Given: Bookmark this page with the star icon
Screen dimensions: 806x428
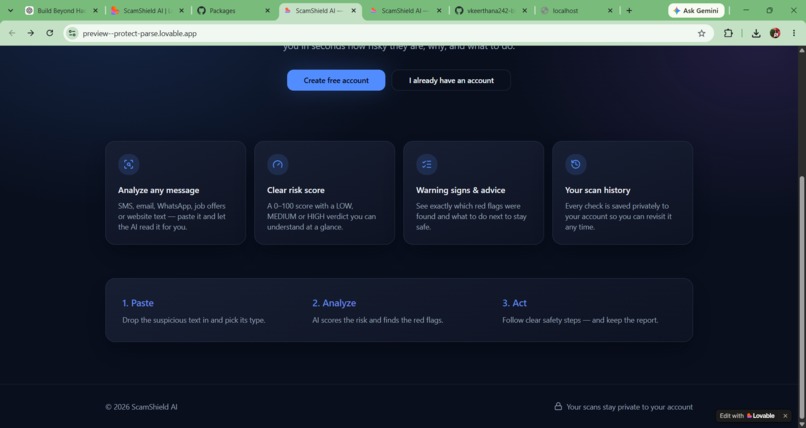Looking at the screenshot, I should (x=701, y=33).
